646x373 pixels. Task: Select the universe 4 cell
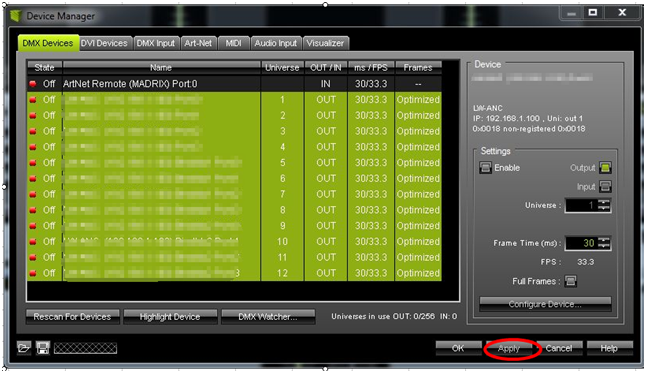[283, 147]
